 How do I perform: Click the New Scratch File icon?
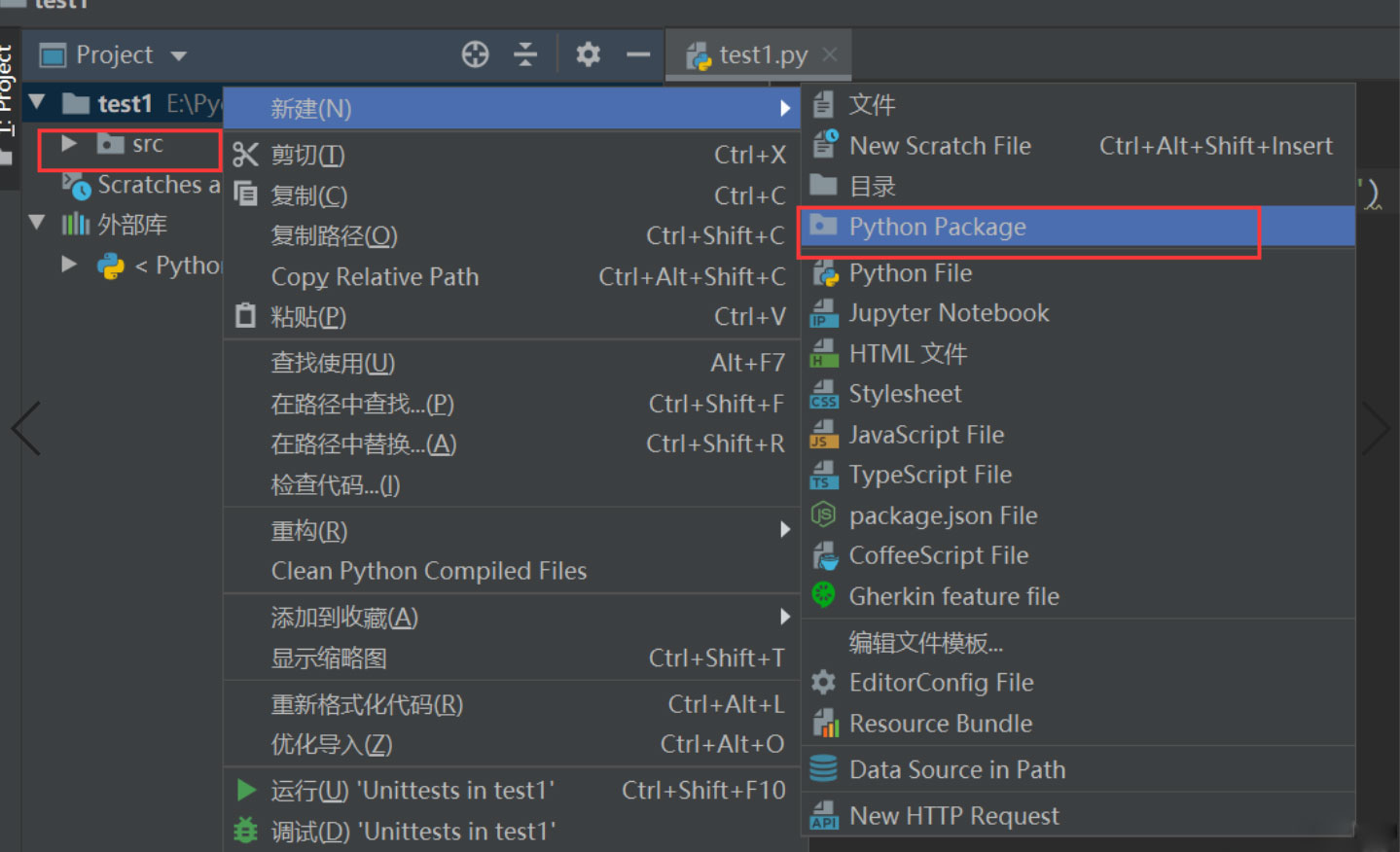click(x=824, y=144)
